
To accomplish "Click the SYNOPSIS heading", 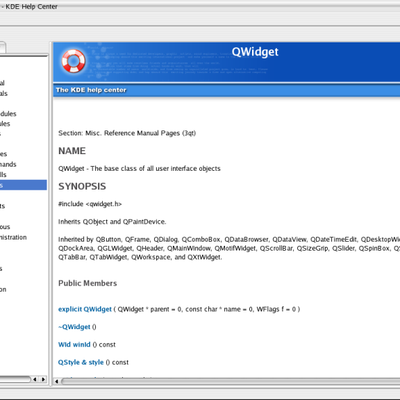I will coord(82,186).
